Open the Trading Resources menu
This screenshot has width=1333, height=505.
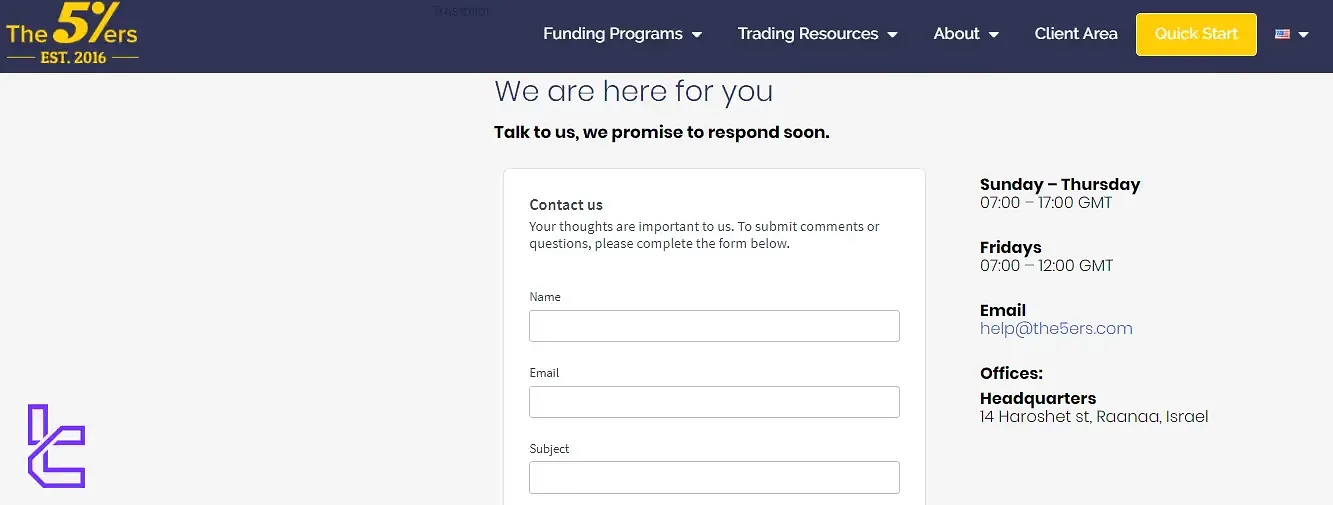[x=807, y=34]
